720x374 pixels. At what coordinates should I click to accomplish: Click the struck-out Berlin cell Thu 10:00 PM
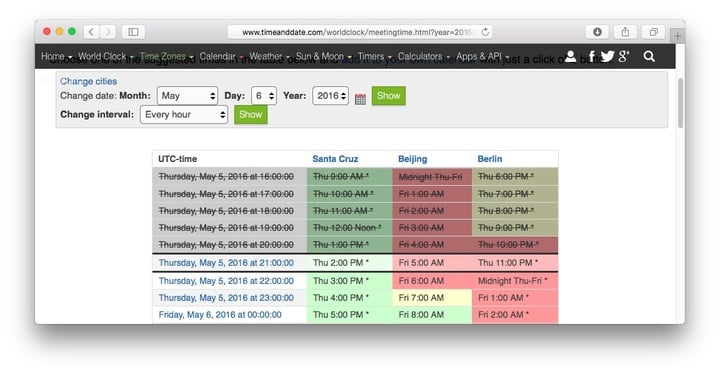click(515, 244)
